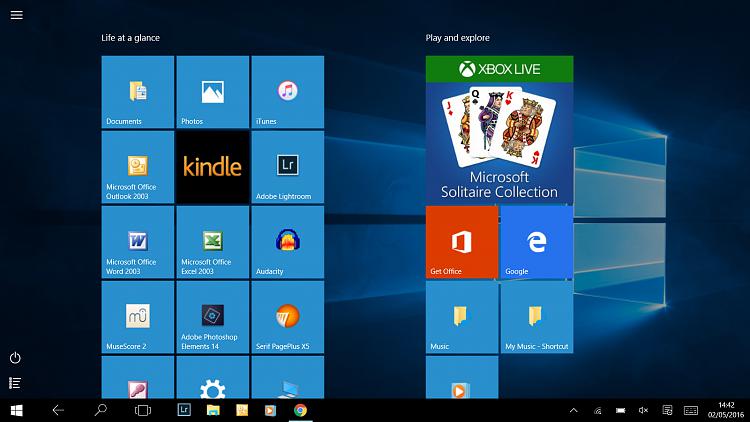
Task: Open the microphone app tile in bottom row
Action: (x=138, y=378)
